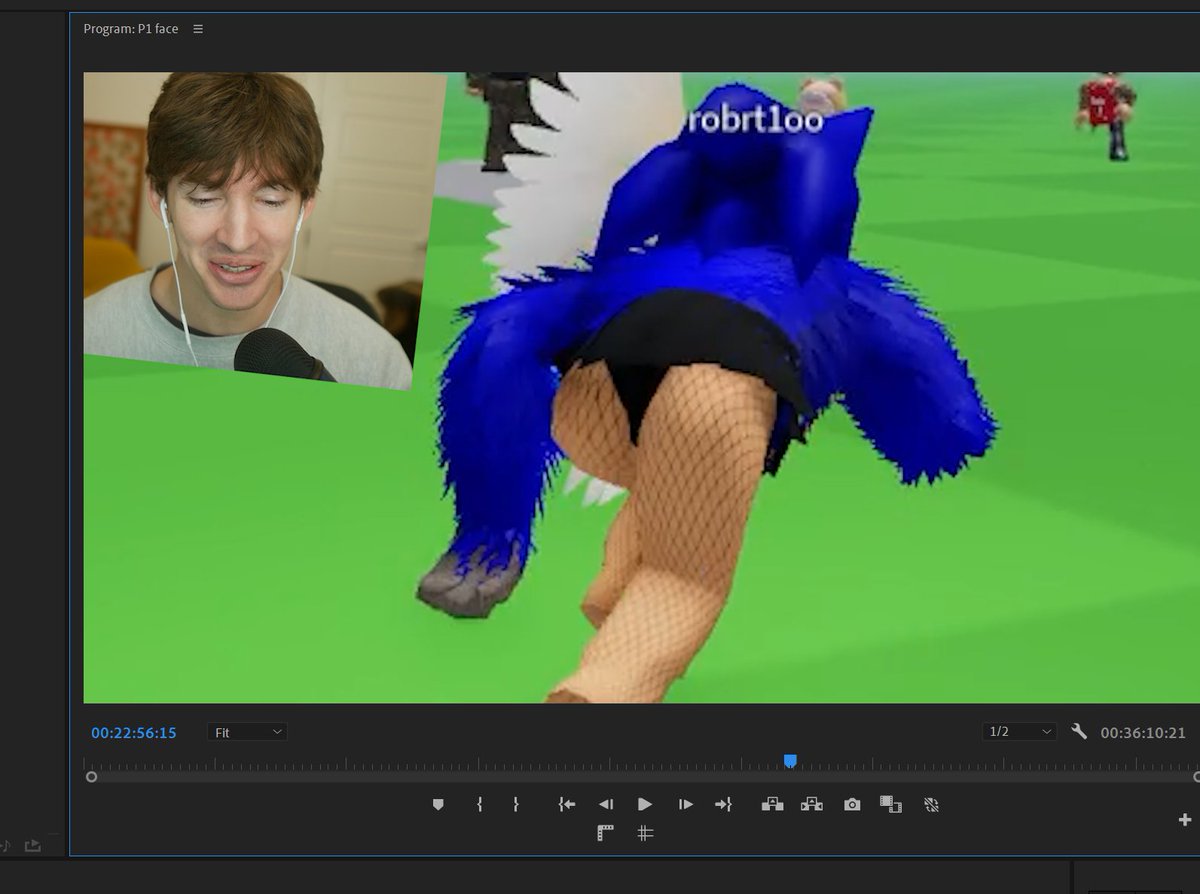Viewport: 1200px width, 894px height.
Task: Jump to the Out point
Action: click(x=723, y=804)
